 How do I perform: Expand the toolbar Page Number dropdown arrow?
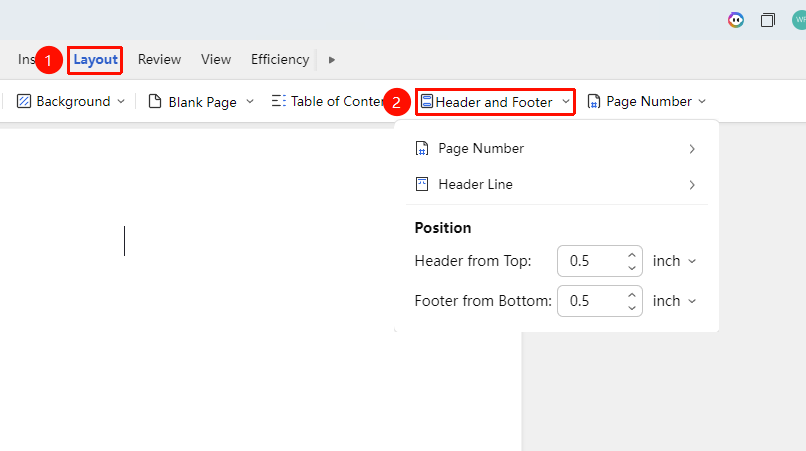click(x=702, y=101)
